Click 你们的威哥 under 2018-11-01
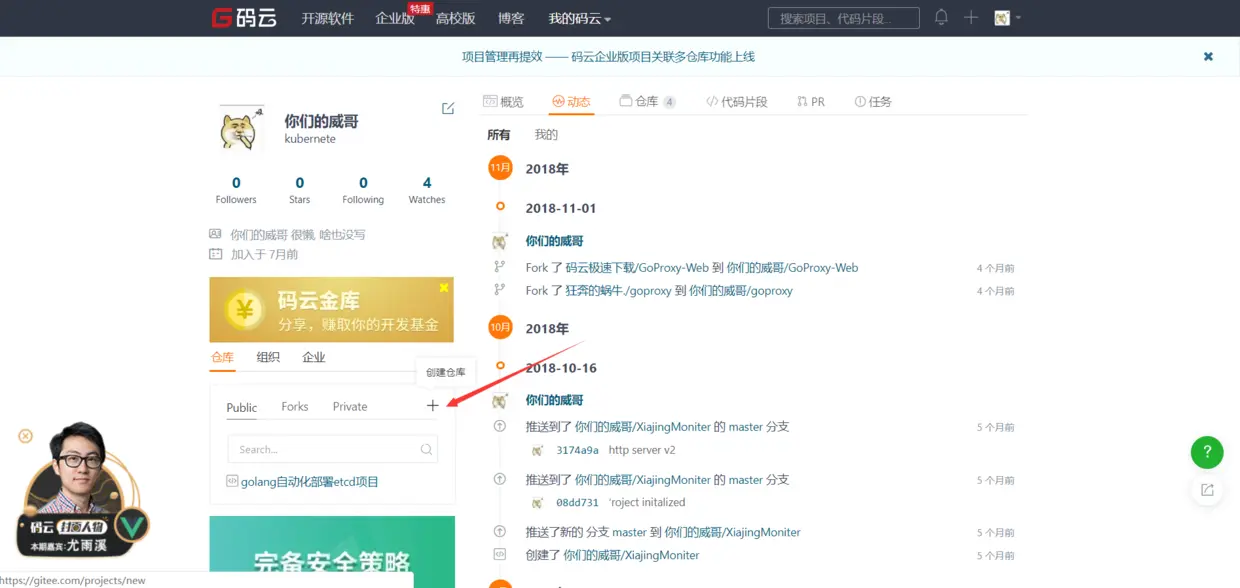Viewport: 1240px width, 588px height. pyautogui.click(x=554, y=241)
